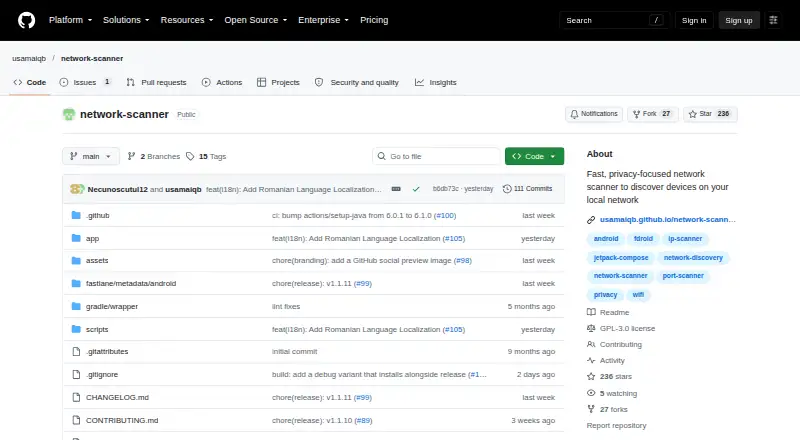Image resolution: width=800 pixels, height=440 pixels.
Task: Select the fdroid topic tag
Action: [x=643, y=239]
